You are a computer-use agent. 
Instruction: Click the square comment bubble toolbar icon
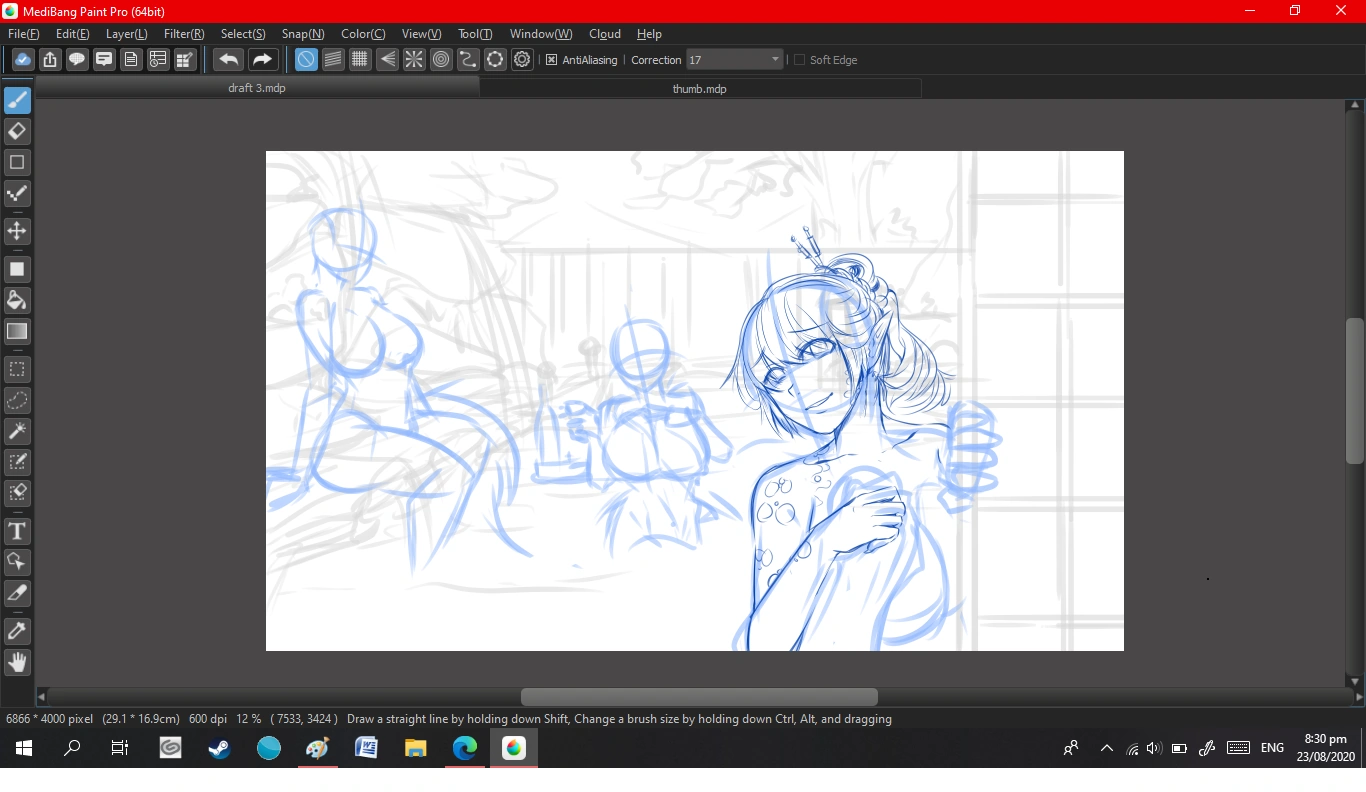click(x=104, y=60)
